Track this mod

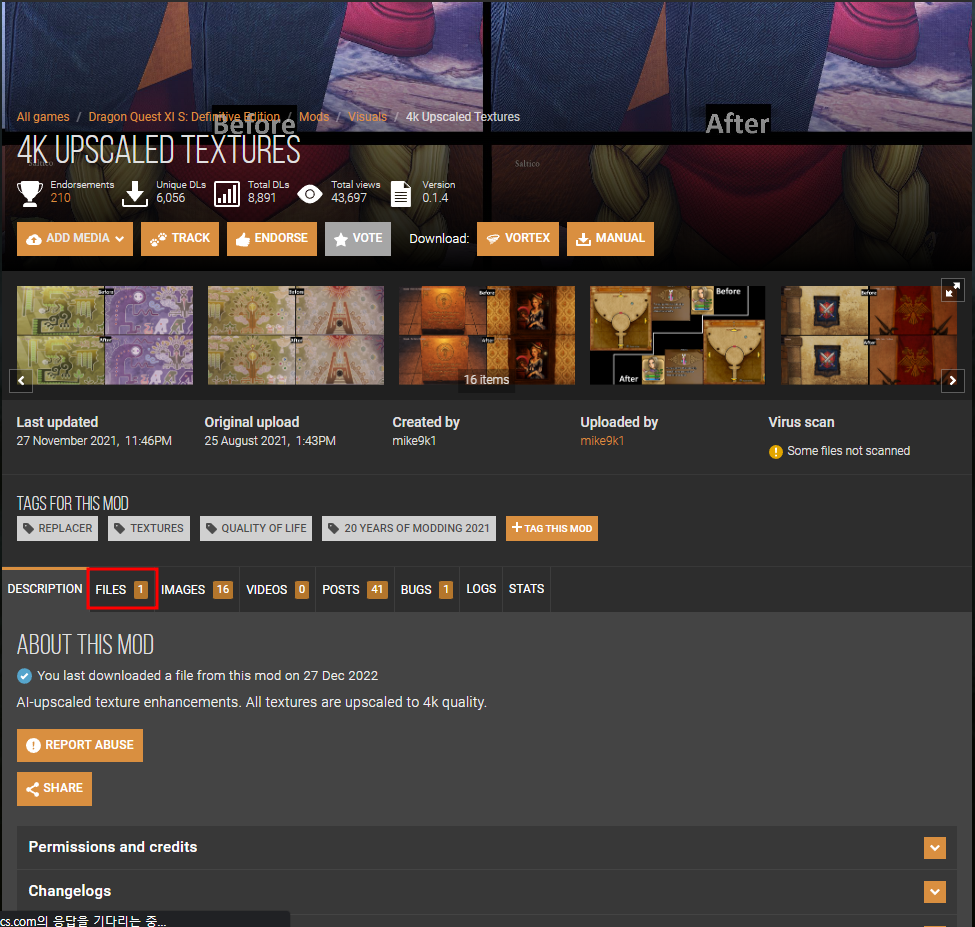(180, 239)
